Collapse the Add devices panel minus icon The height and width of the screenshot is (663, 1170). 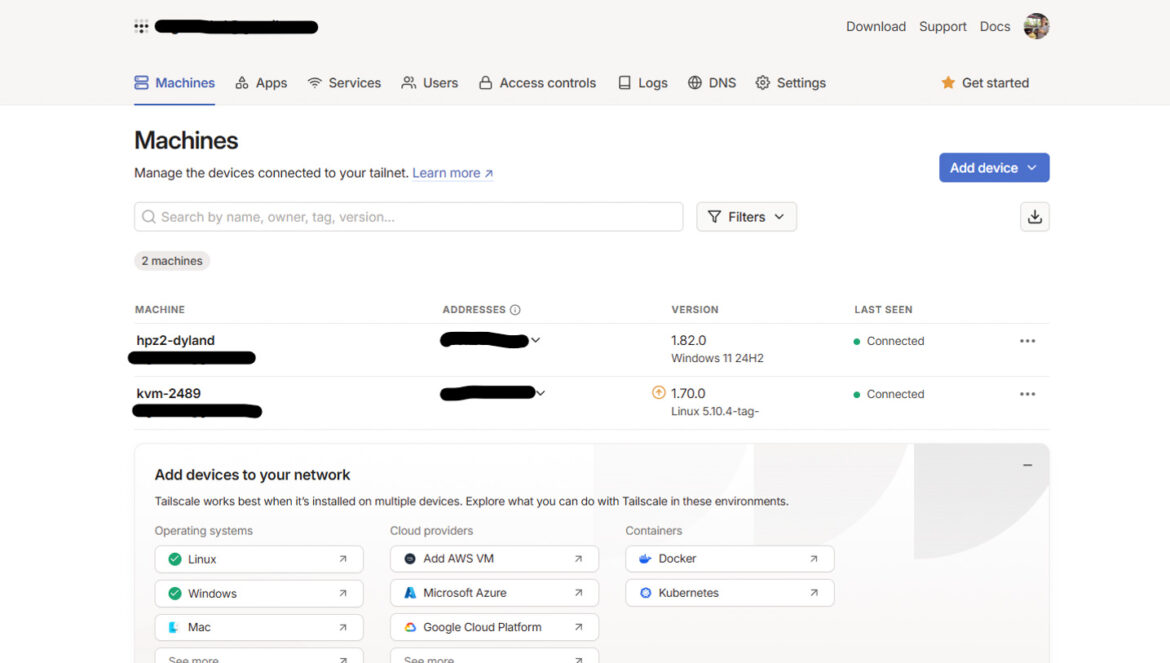pyautogui.click(x=1027, y=465)
